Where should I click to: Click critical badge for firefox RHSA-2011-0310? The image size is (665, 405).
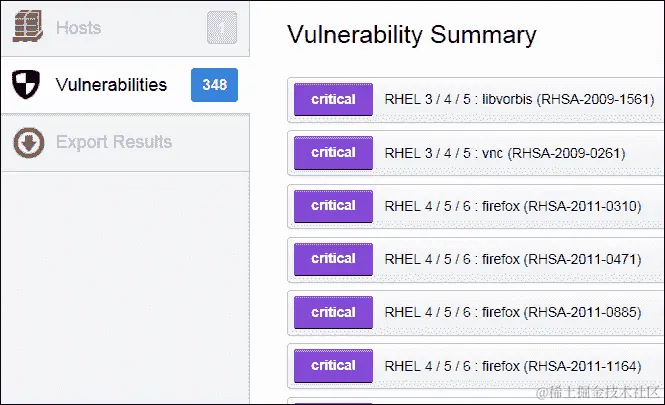pyautogui.click(x=333, y=206)
